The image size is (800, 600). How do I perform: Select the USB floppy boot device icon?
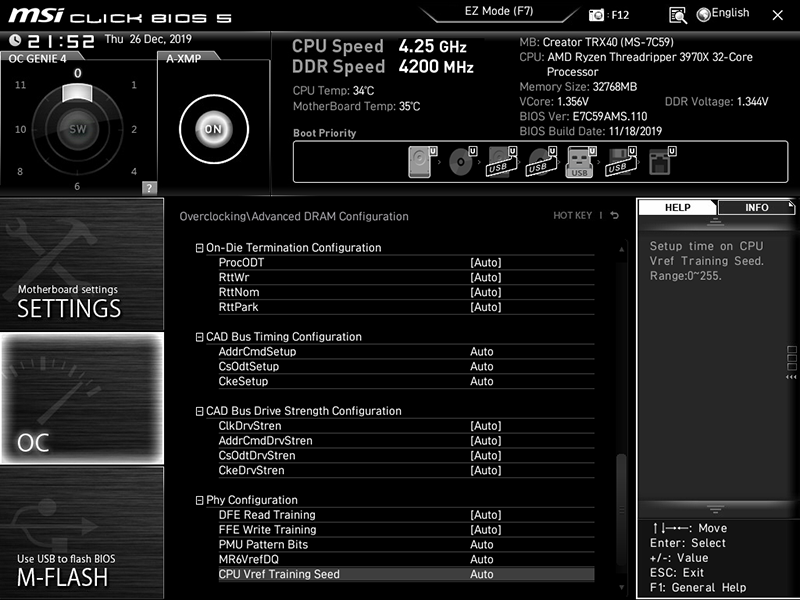tap(621, 162)
